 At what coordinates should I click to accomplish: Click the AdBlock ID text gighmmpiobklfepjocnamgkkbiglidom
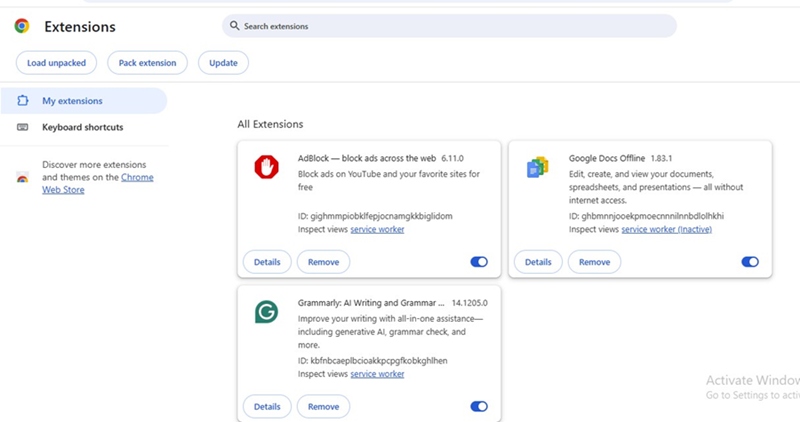(x=381, y=216)
